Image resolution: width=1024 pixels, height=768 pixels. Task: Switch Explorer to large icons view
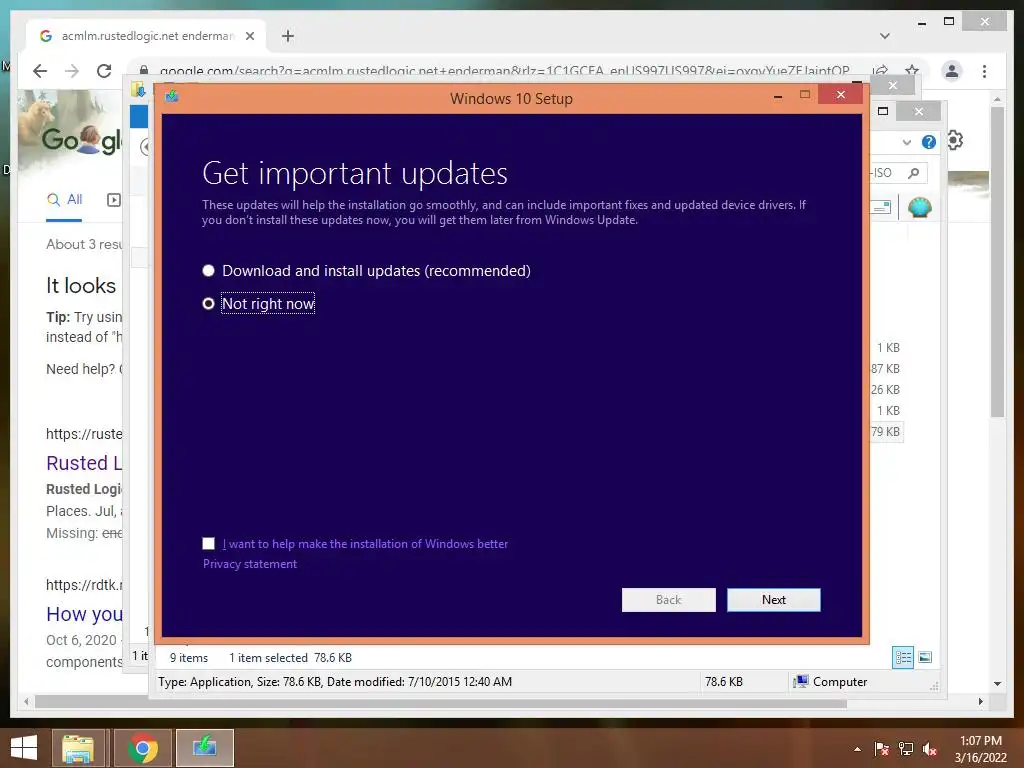point(925,657)
